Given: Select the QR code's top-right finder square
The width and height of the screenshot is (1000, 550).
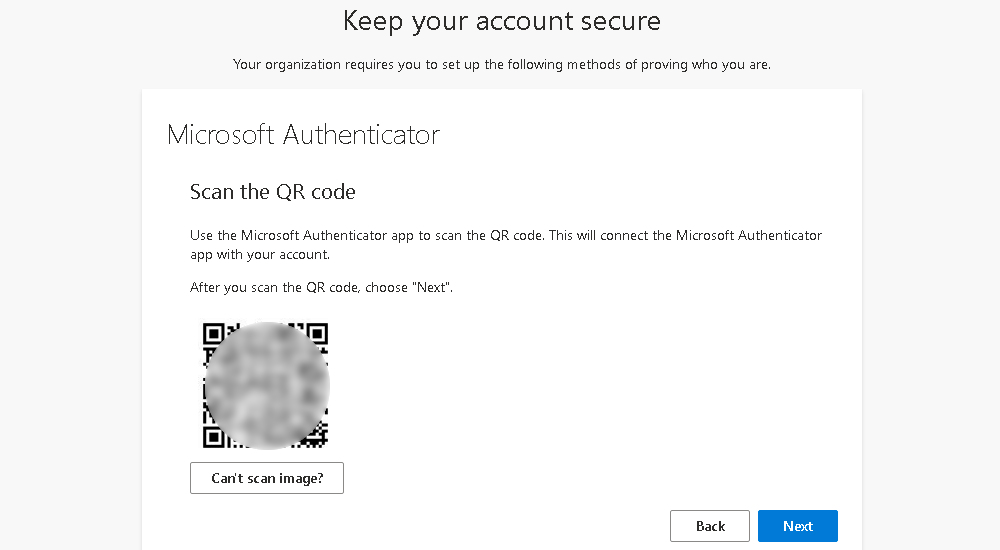Looking at the screenshot, I should tap(318, 333).
